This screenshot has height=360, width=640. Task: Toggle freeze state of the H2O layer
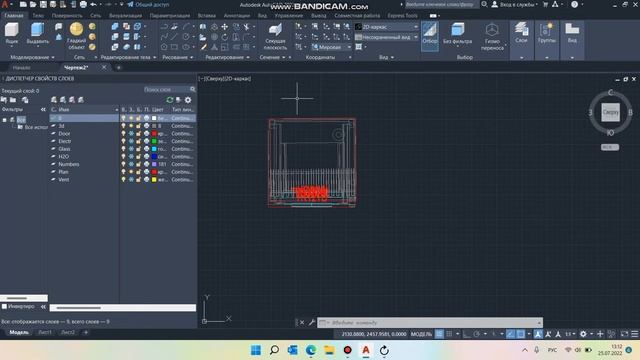tap(131, 156)
